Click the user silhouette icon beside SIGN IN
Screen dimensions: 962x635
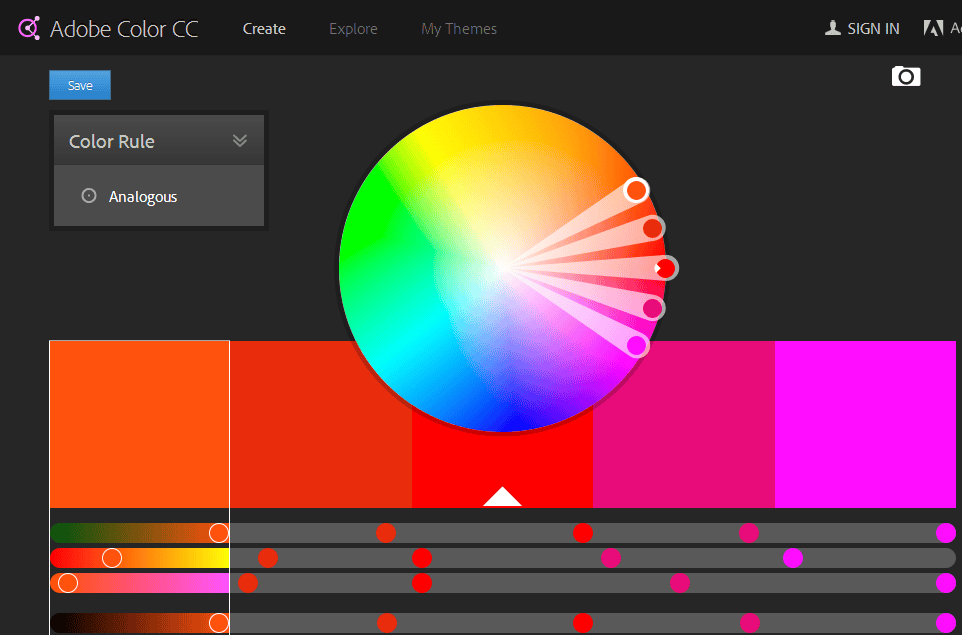click(x=833, y=28)
